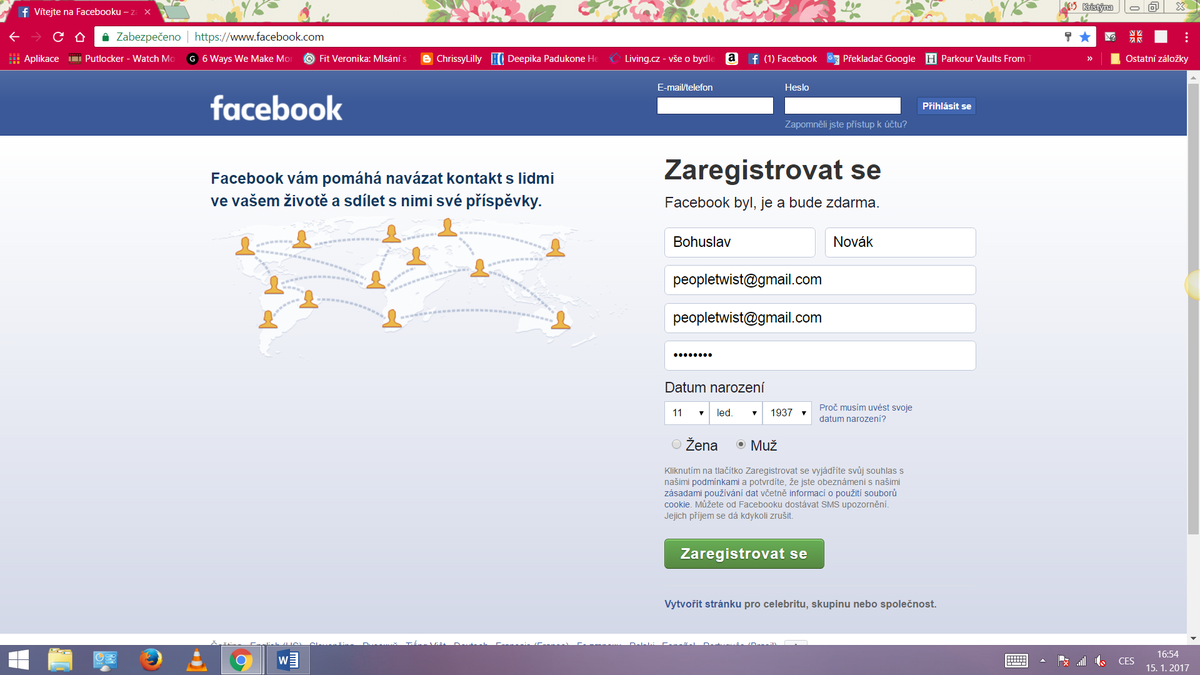
Task: Click the touch keyboard icon in system tray
Action: click(x=1016, y=660)
